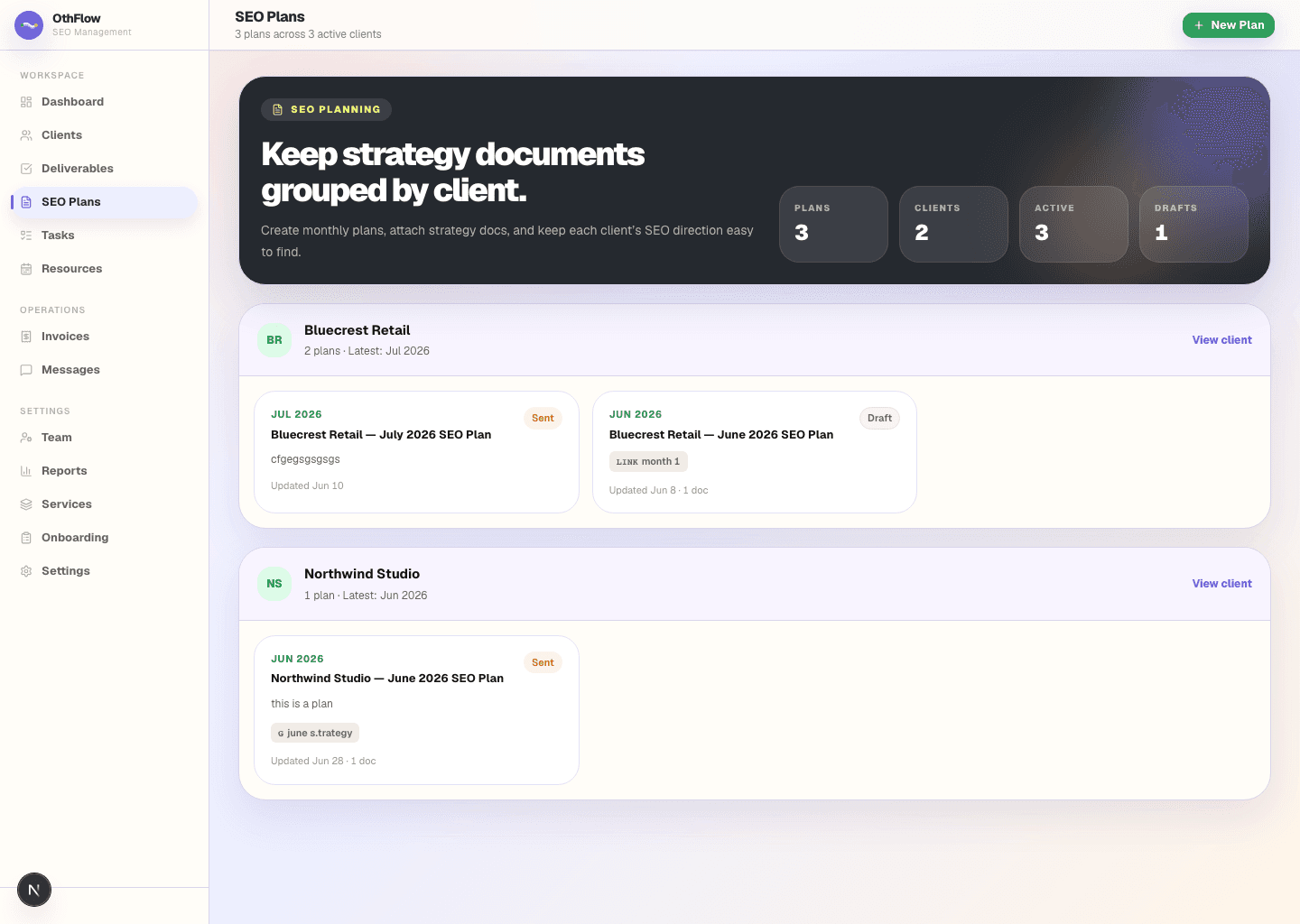The image size is (1300, 924).
Task: Open the month 1 link doc chip
Action: click(648, 461)
